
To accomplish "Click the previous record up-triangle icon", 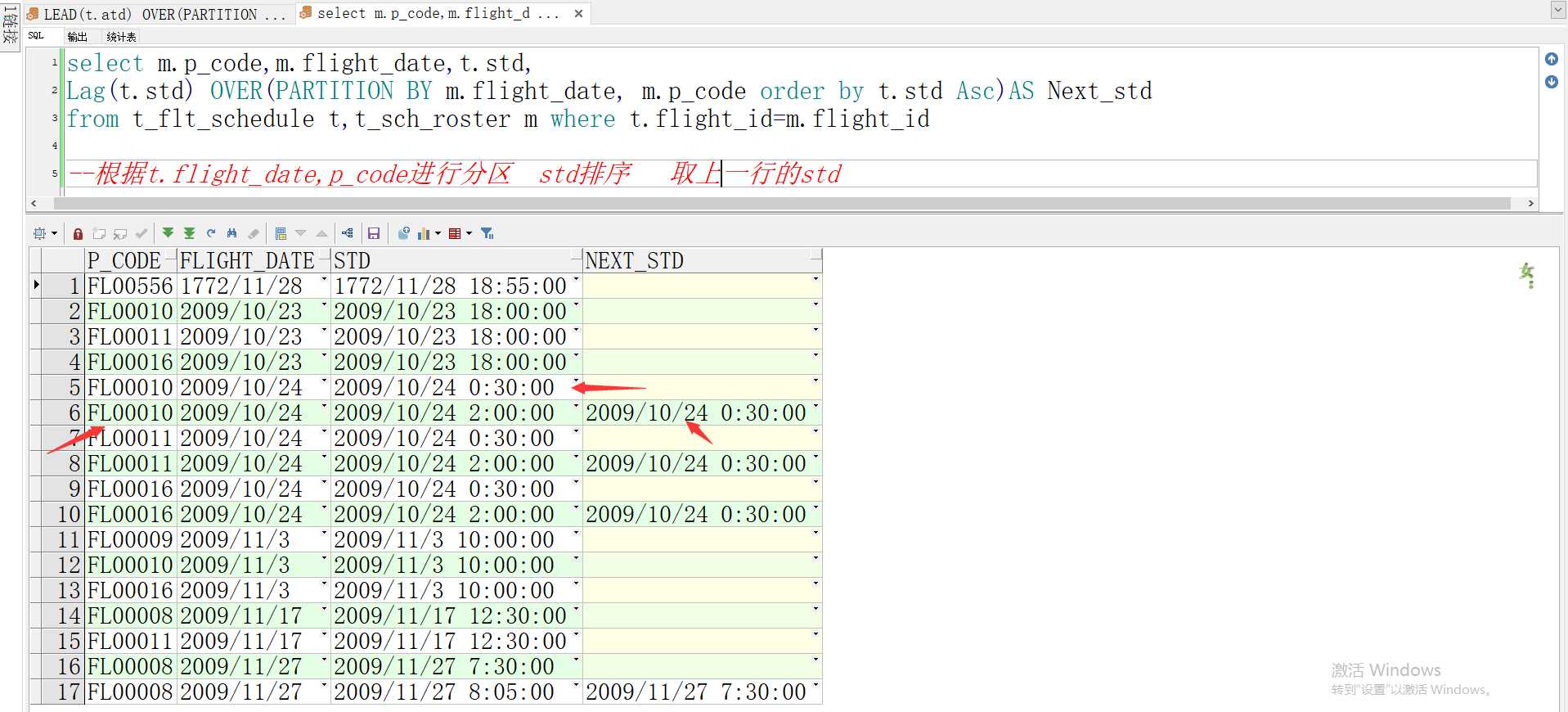I will coord(321,233).
